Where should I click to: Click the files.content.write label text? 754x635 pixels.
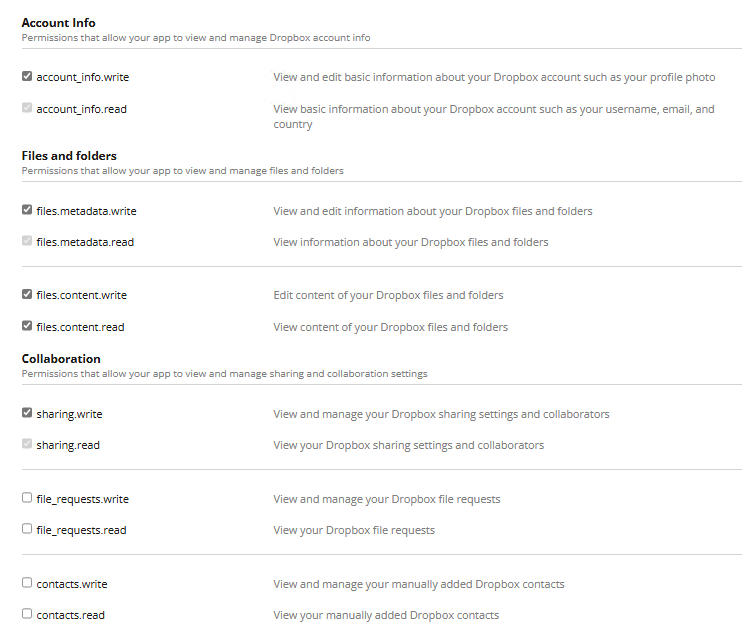81,296
